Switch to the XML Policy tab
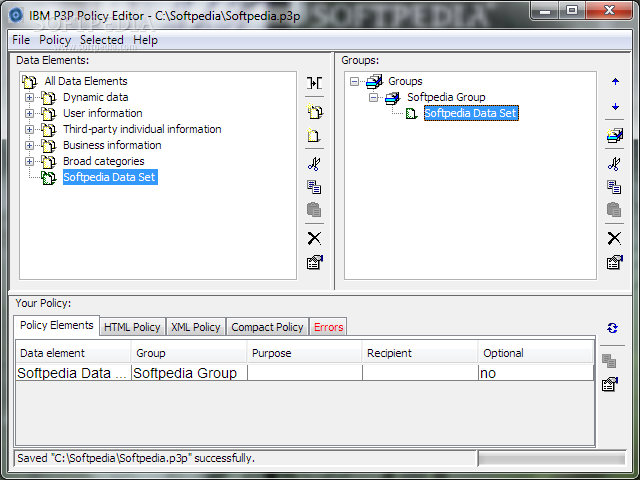Image resolution: width=640 pixels, height=480 pixels. pos(196,327)
